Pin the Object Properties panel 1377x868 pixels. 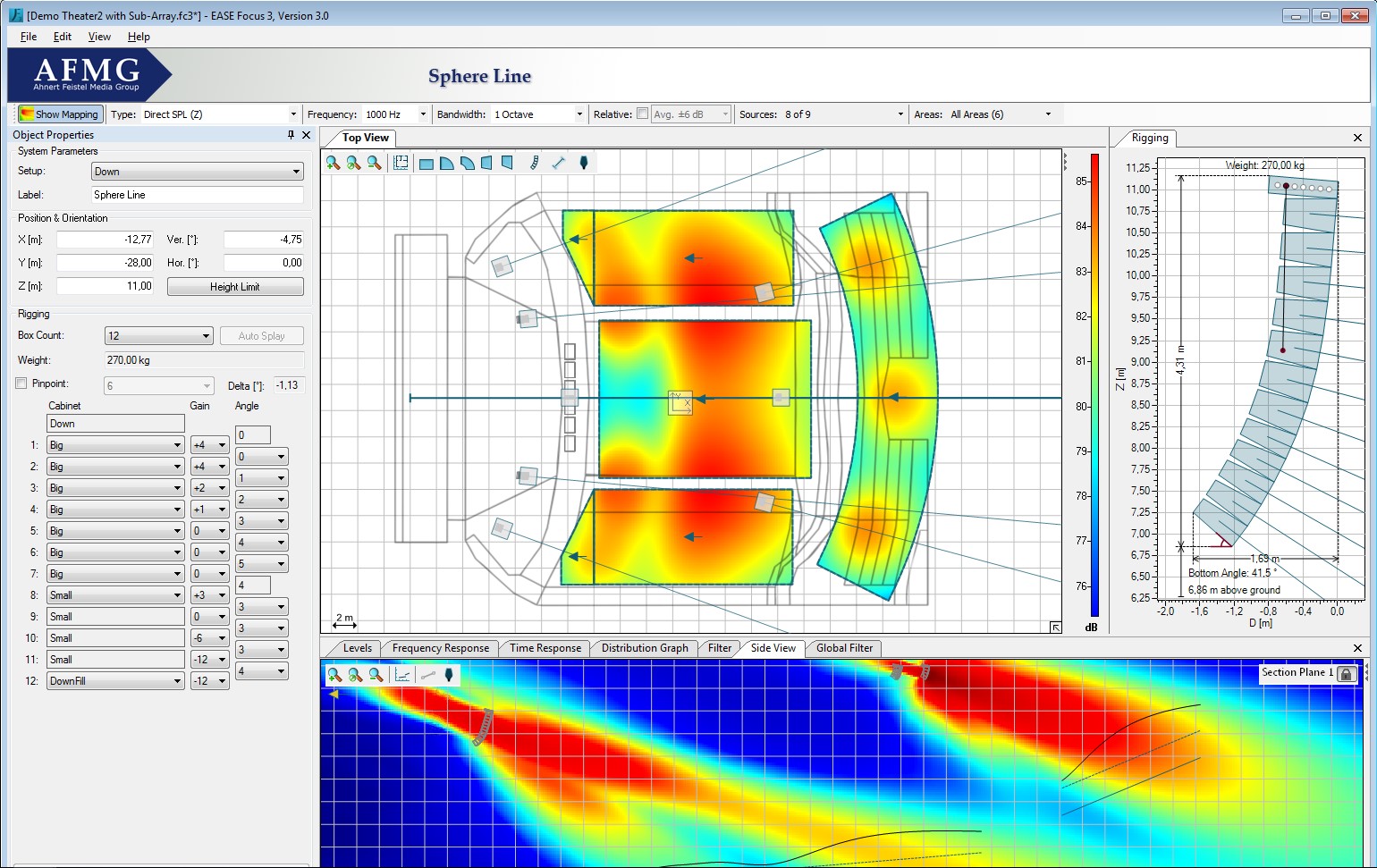coord(291,135)
